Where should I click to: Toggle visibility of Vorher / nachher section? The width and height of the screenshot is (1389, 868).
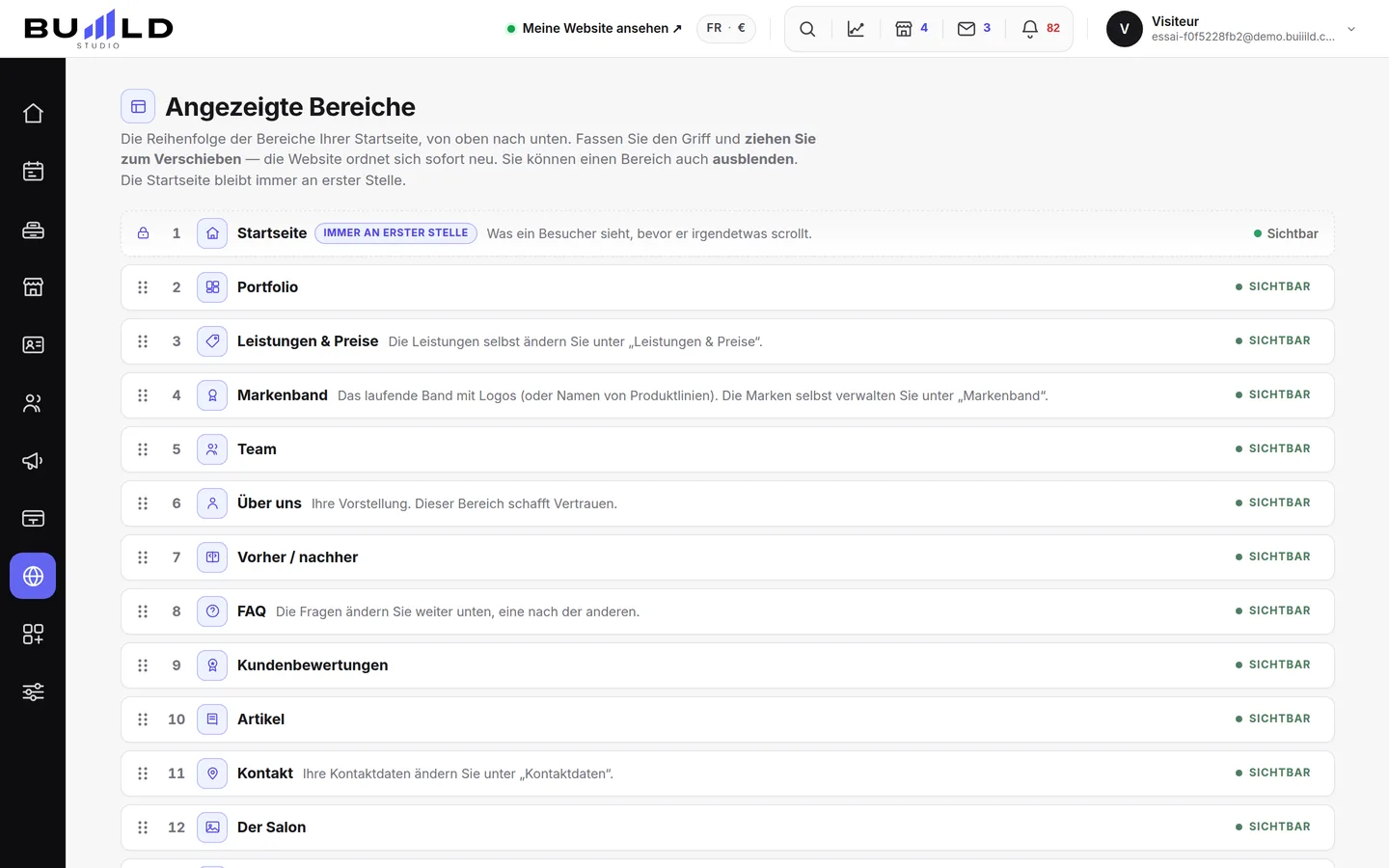[x=1273, y=556]
